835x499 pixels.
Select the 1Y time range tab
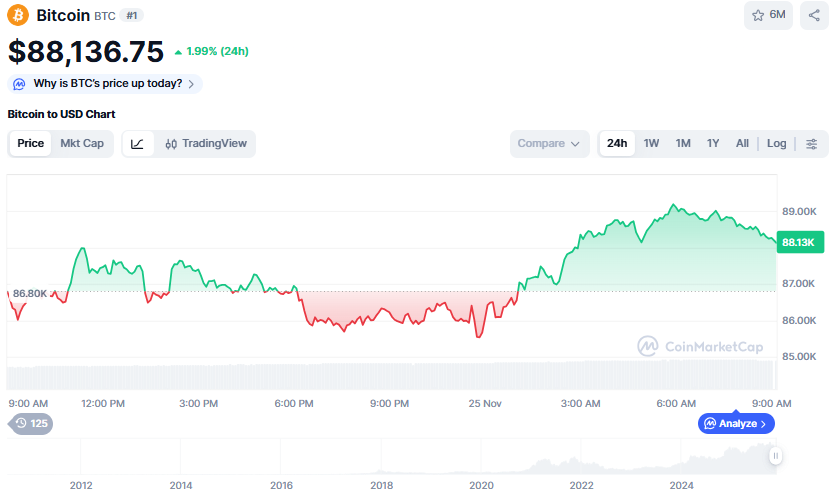[x=713, y=144]
